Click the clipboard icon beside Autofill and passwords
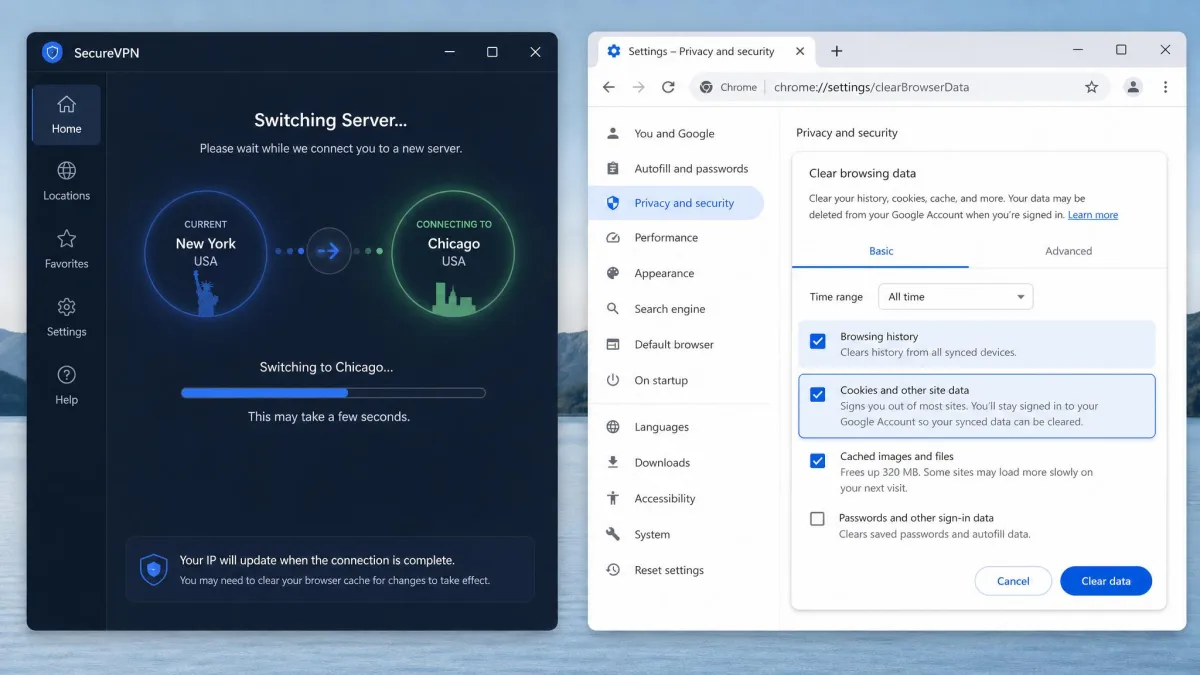Viewport: 1200px width, 675px height. 613,168
